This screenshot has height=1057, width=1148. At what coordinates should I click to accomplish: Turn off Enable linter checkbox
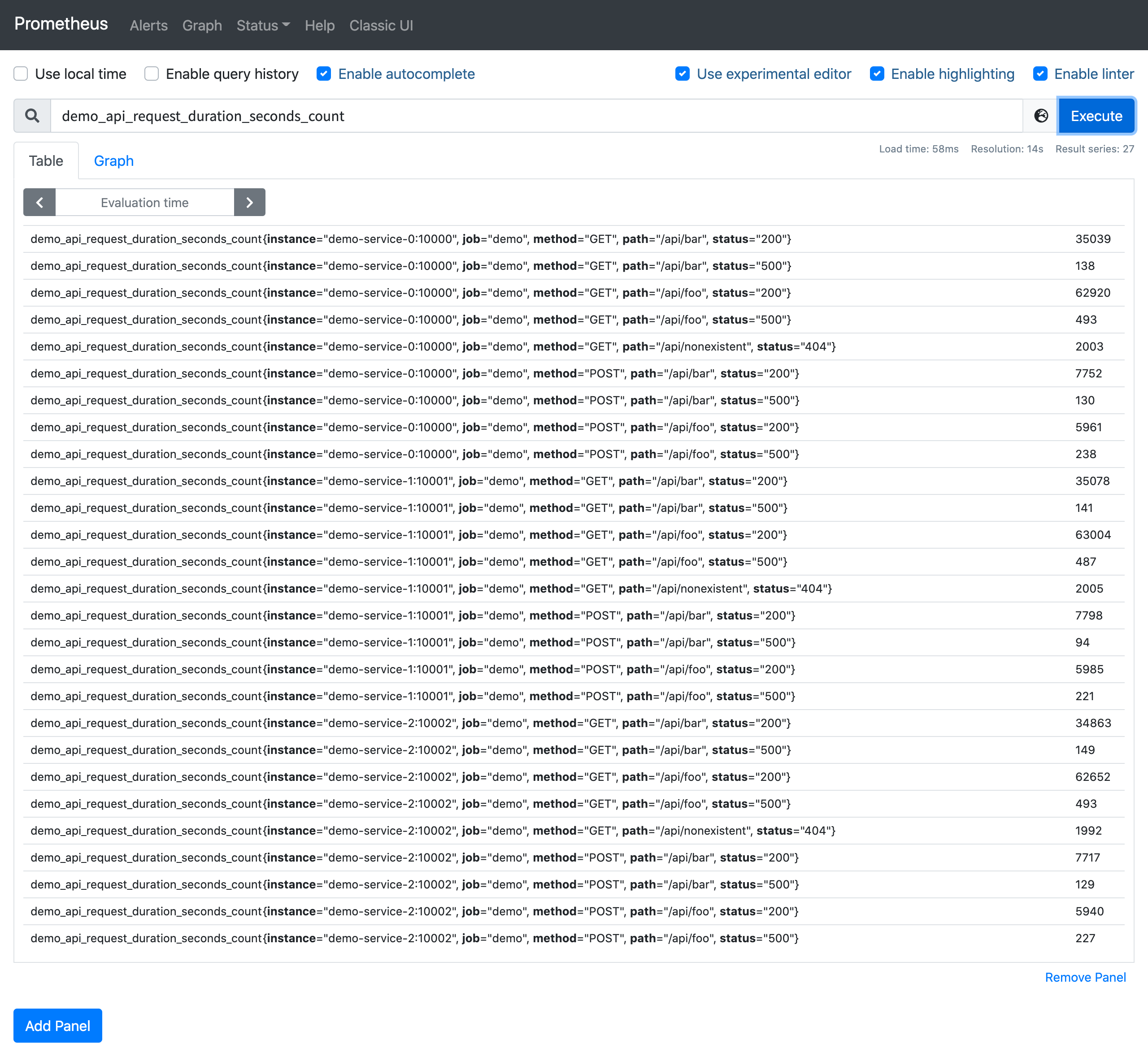click(x=1040, y=74)
